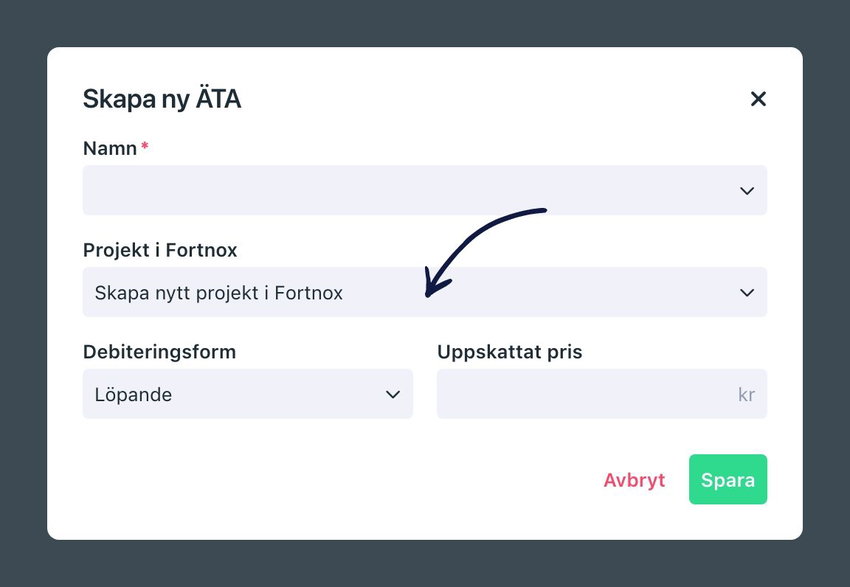Screen dimensions: 850x587
Task: Click the Namn field label
Action: tap(110, 148)
